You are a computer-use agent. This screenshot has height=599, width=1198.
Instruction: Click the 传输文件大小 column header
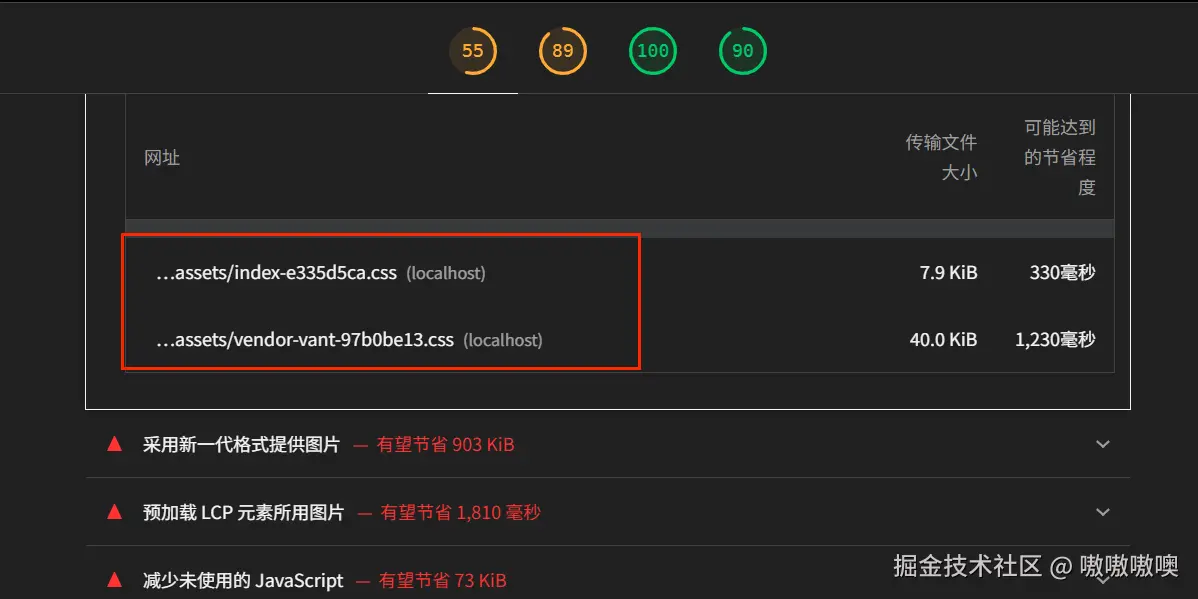(941, 157)
